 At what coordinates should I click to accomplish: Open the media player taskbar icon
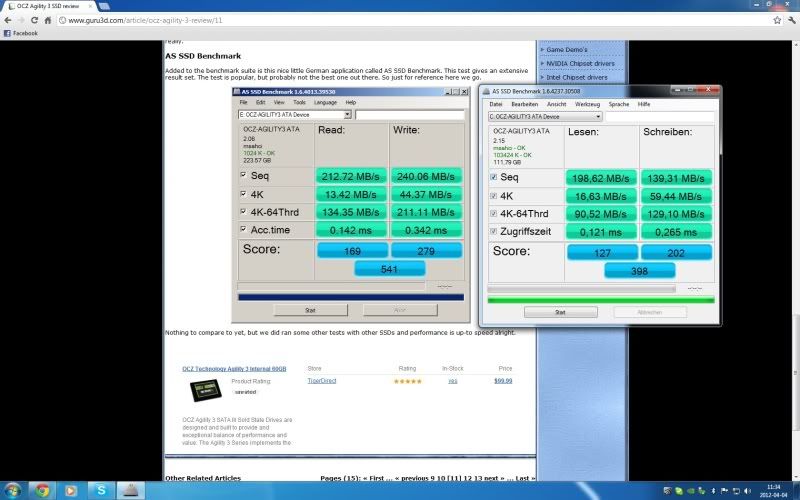71,490
